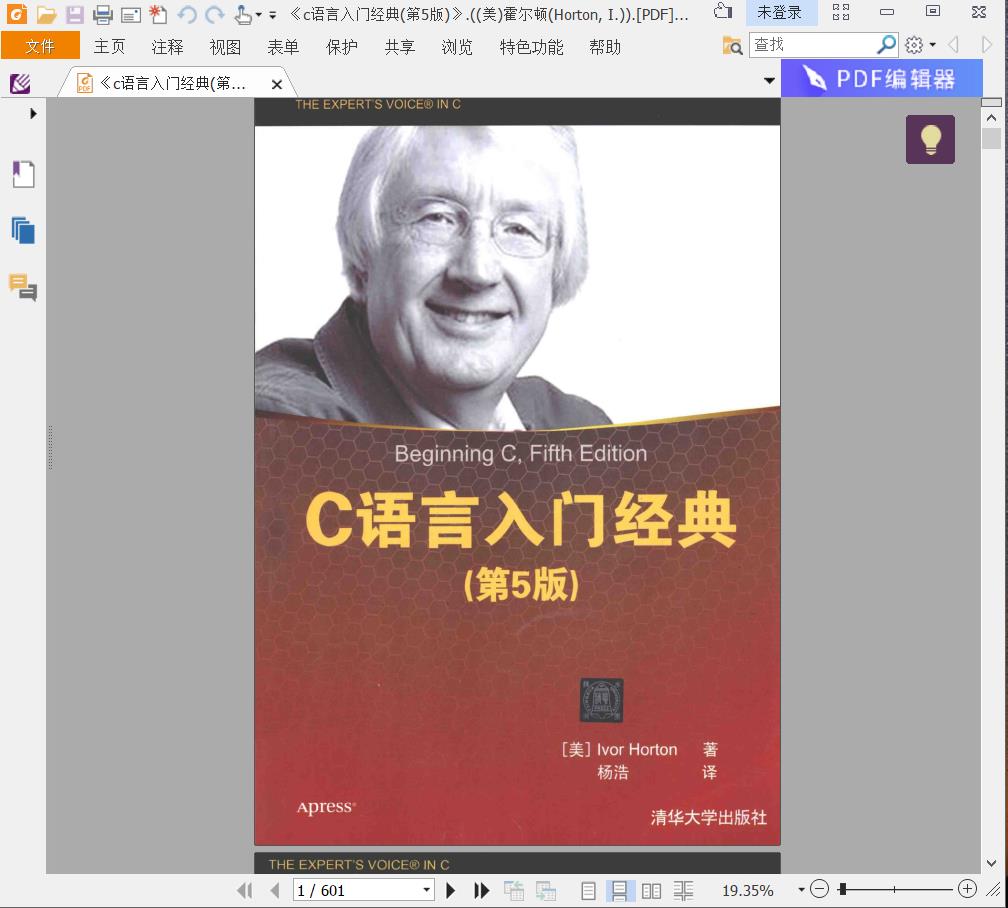This screenshot has width=1008, height=908.
Task: Close the 《c语言入门经典 document tab
Action: [x=277, y=84]
